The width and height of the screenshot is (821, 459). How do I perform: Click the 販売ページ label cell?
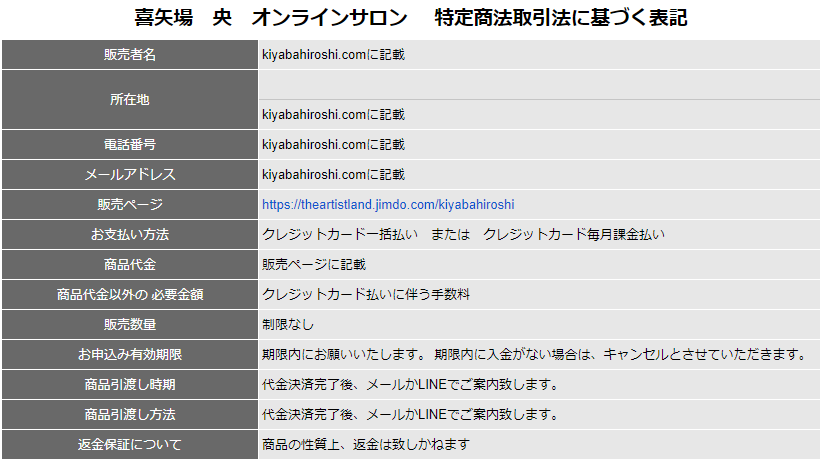[x=130, y=205]
